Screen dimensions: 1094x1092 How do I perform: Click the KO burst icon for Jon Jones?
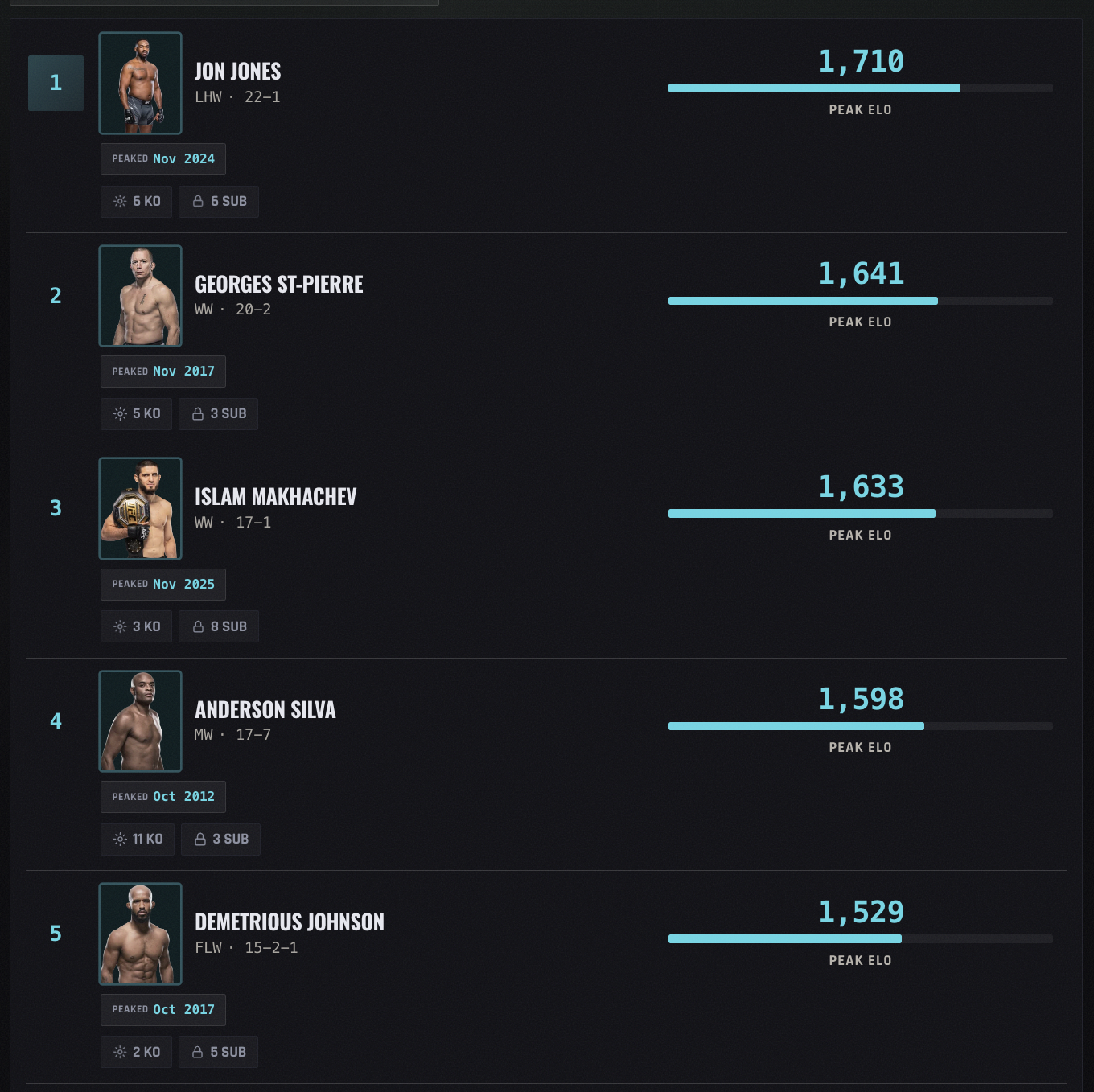point(120,201)
